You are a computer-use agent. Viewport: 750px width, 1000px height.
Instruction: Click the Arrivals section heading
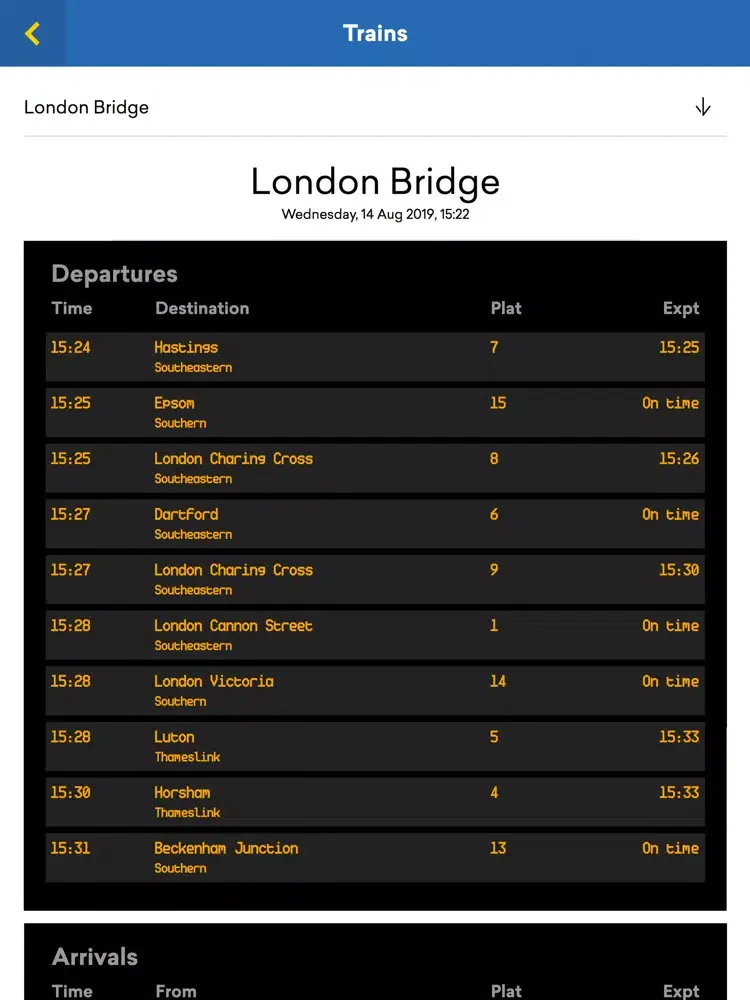click(95, 957)
